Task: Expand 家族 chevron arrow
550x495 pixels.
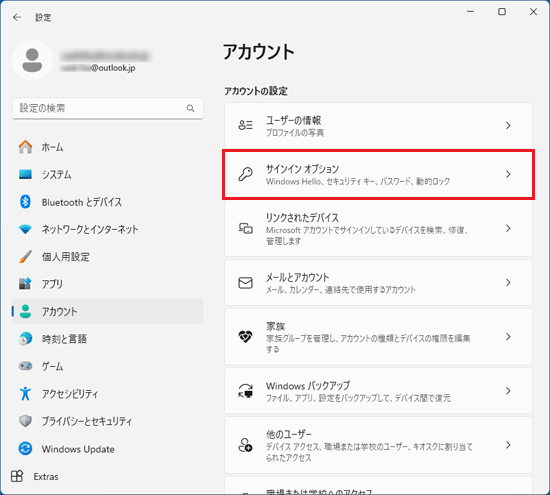Action: [508, 337]
